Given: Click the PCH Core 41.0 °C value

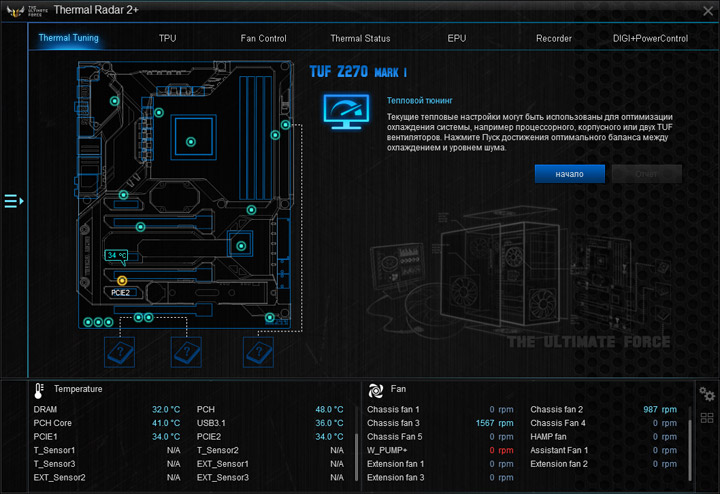Looking at the screenshot, I should (x=166, y=423).
